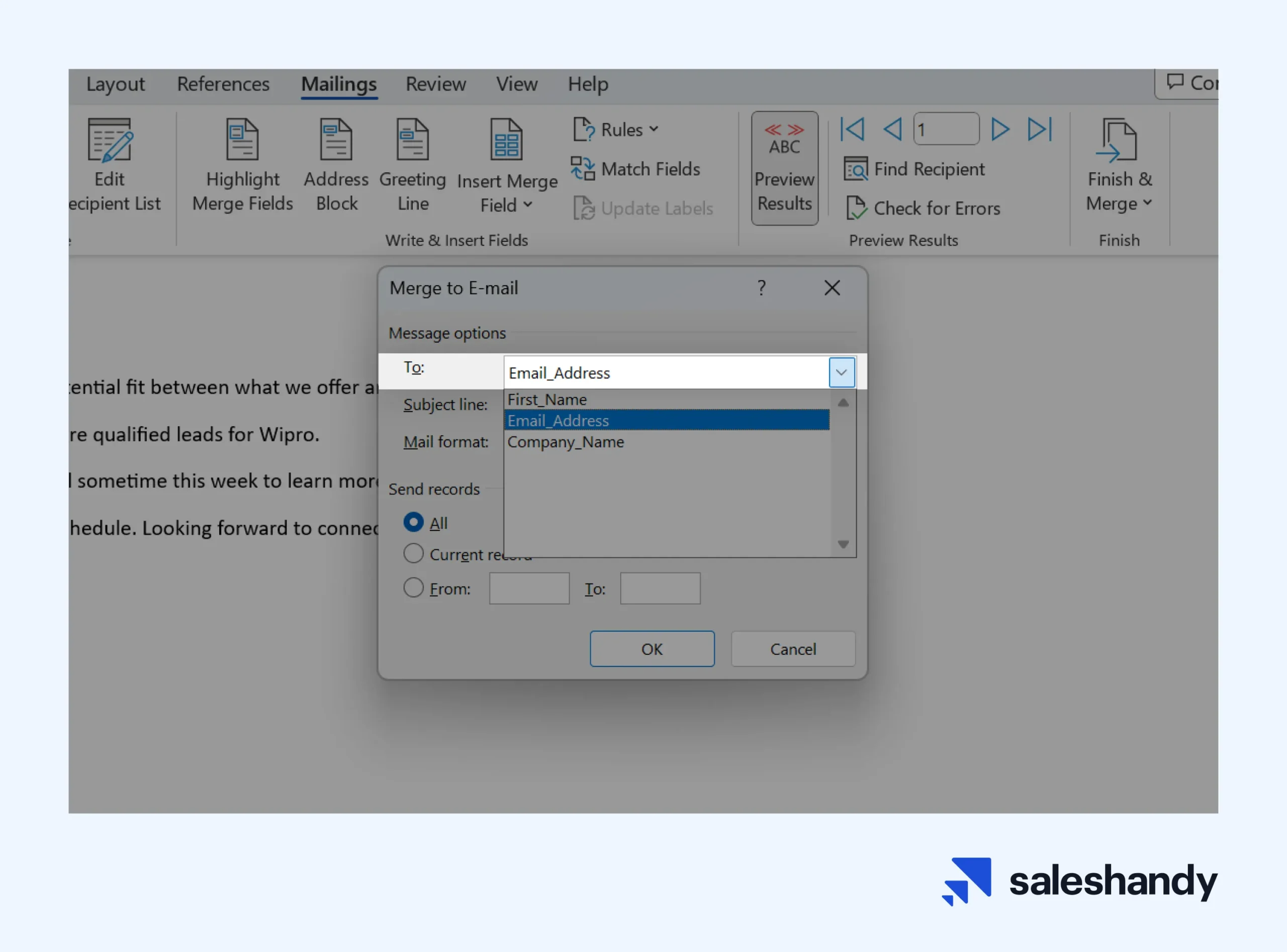Collapse the To field dropdown arrow
1287x952 pixels.
tap(842, 372)
